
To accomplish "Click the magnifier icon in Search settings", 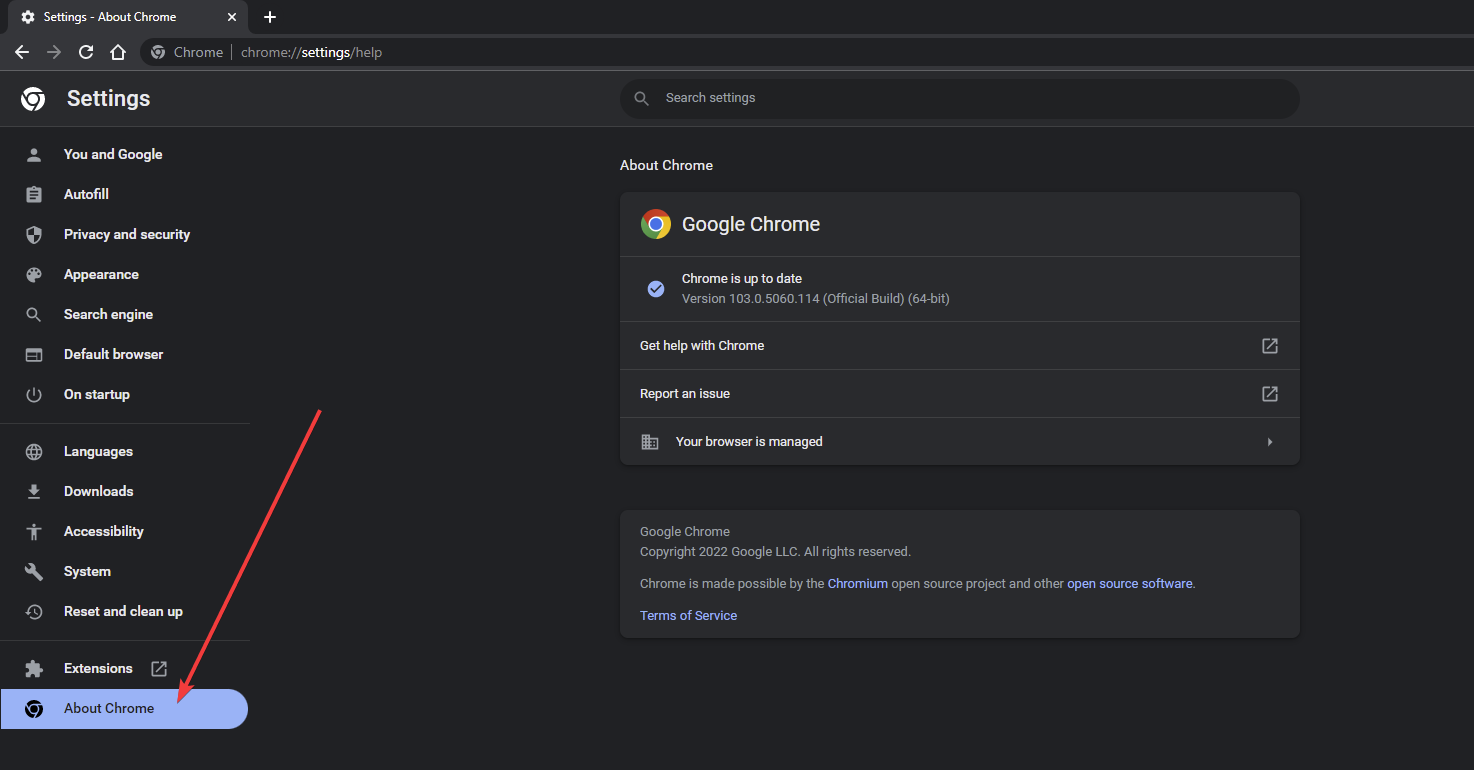I will click(642, 98).
